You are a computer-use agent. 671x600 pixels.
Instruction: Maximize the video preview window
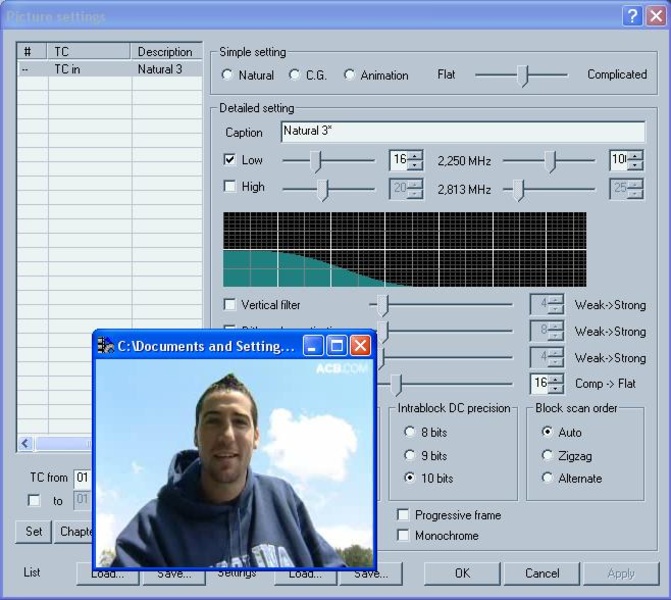tap(337, 345)
